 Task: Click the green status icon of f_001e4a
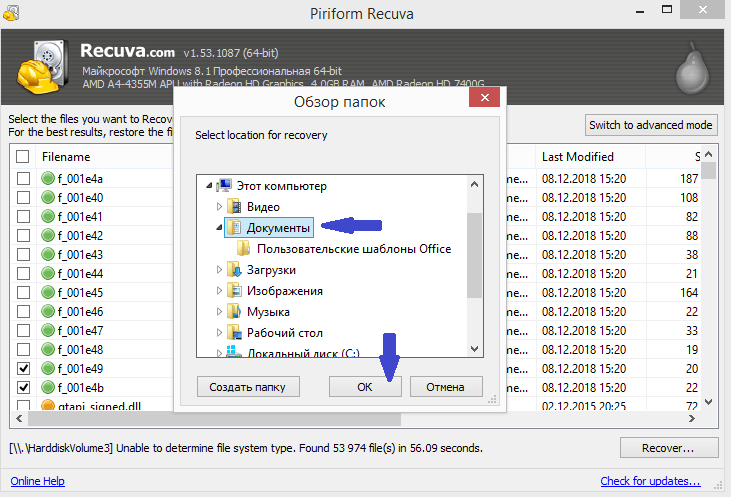click(x=48, y=178)
